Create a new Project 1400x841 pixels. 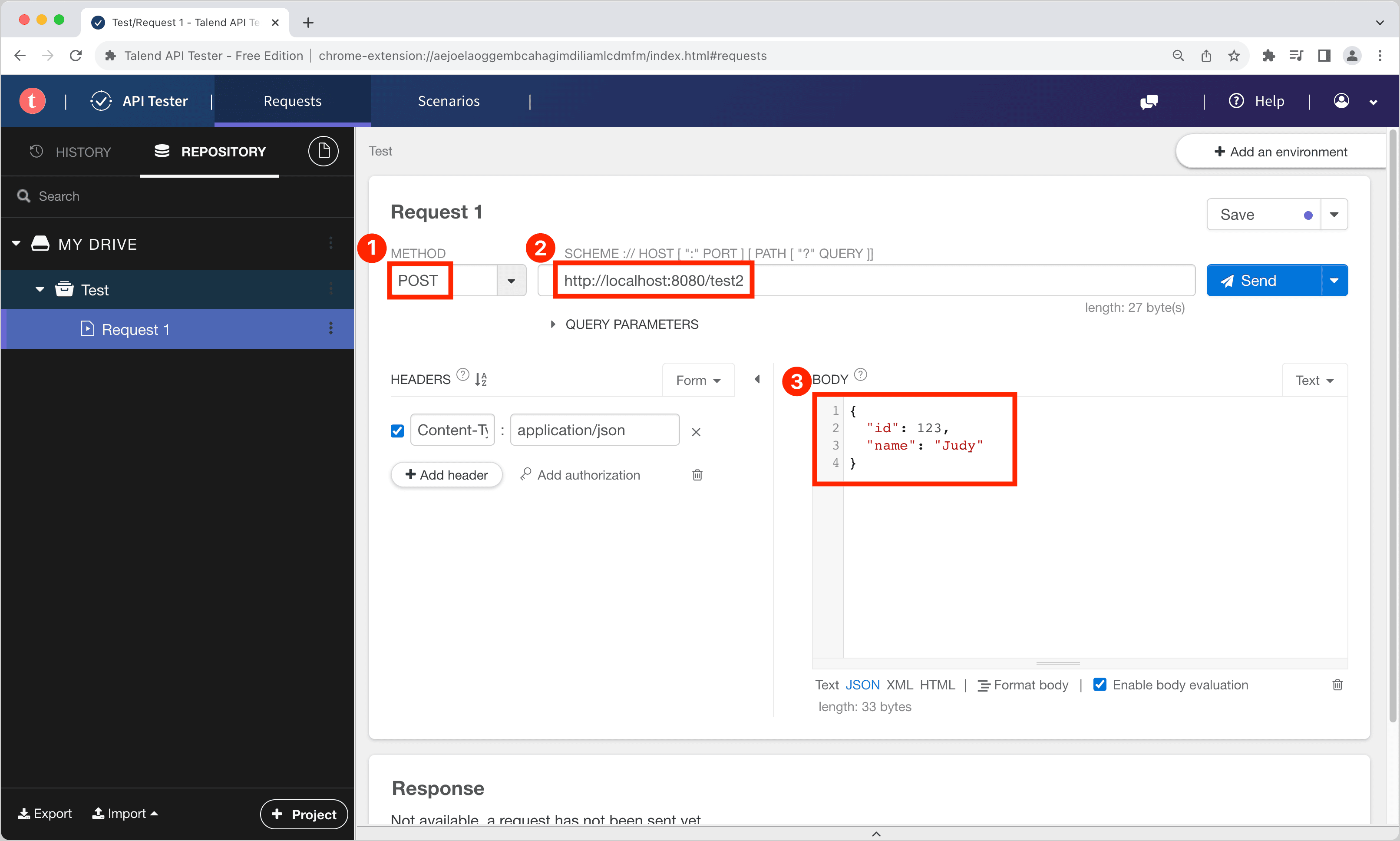tap(304, 814)
